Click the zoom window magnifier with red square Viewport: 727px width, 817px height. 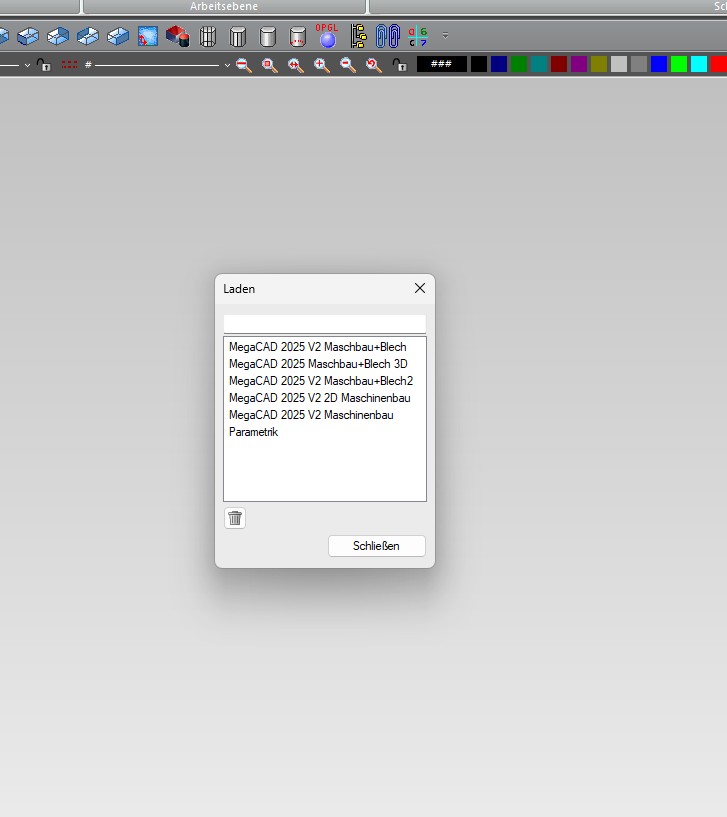coord(269,65)
